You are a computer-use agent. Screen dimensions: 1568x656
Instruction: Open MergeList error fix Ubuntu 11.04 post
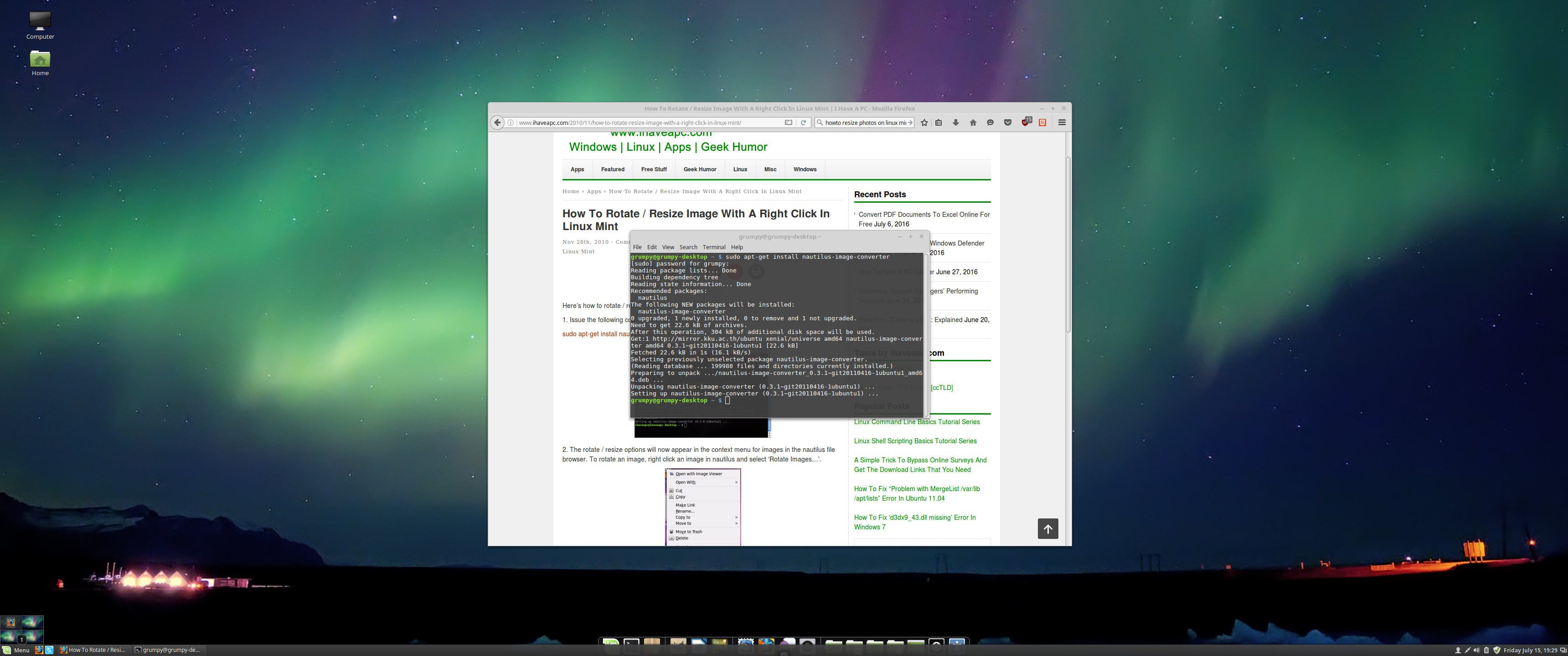pos(917,493)
